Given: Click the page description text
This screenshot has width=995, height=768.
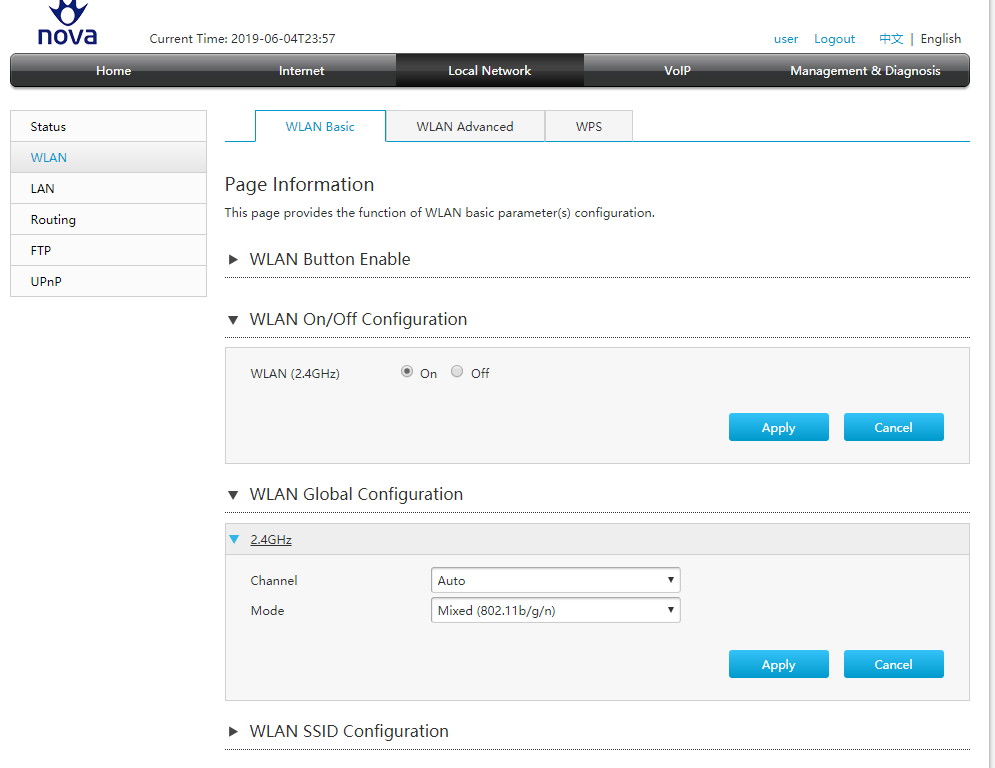Looking at the screenshot, I should point(440,213).
